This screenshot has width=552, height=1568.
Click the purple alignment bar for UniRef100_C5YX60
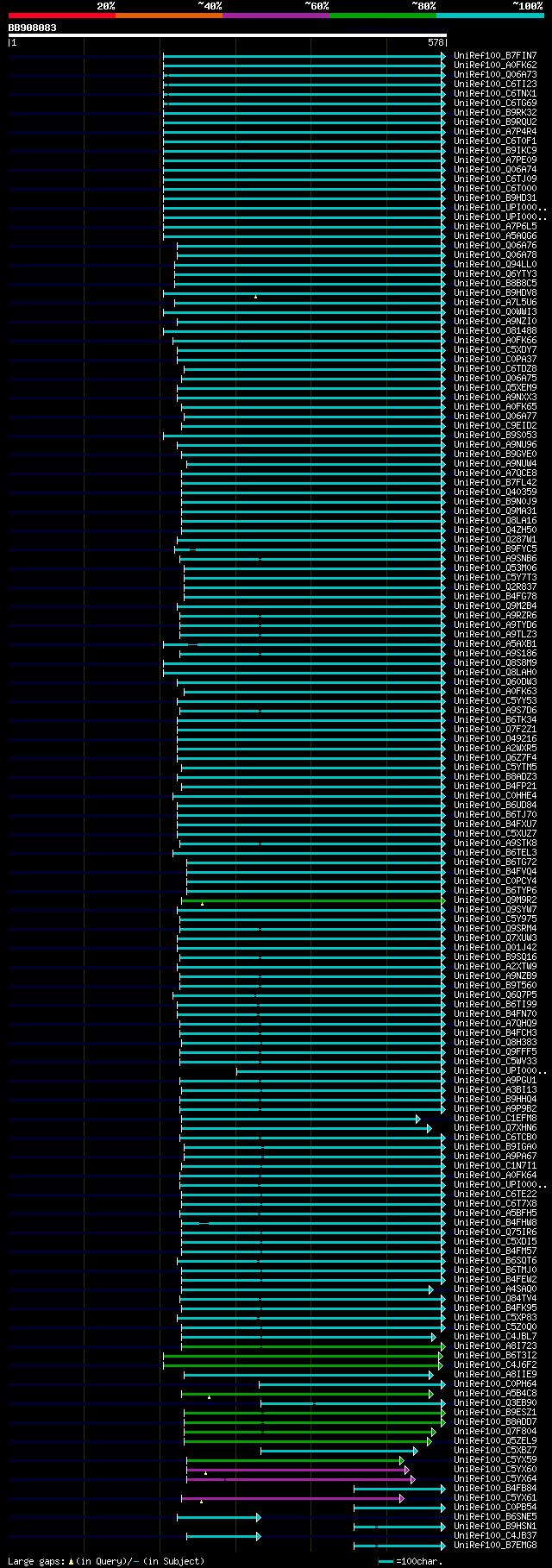[x=298, y=1470]
